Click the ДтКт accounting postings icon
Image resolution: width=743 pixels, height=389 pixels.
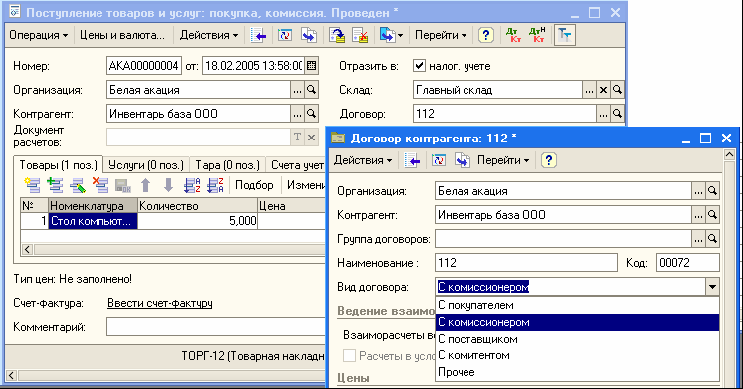click(x=514, y=35)
